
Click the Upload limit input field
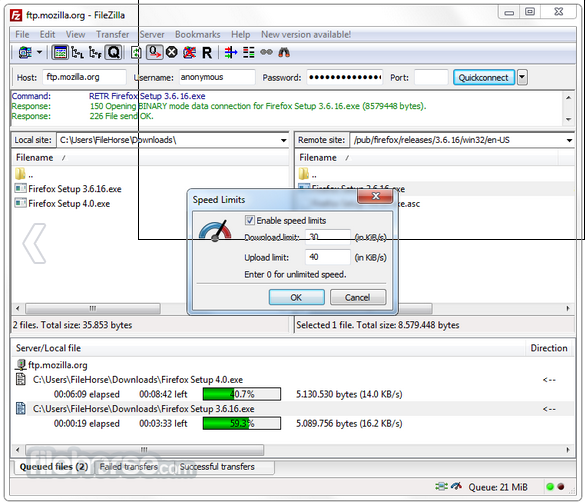(328, 257)
